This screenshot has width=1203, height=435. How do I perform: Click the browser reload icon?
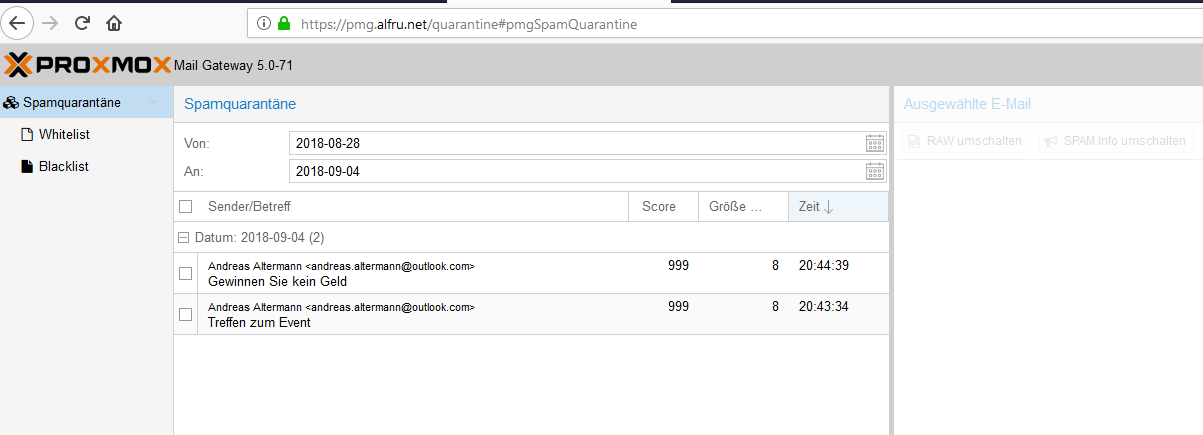click(83, 22)
